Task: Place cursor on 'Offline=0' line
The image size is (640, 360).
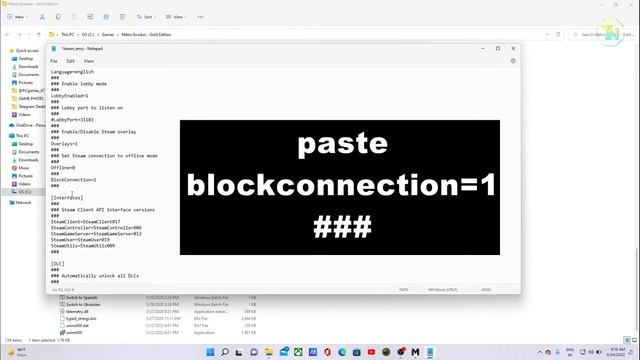Action: 63,168
